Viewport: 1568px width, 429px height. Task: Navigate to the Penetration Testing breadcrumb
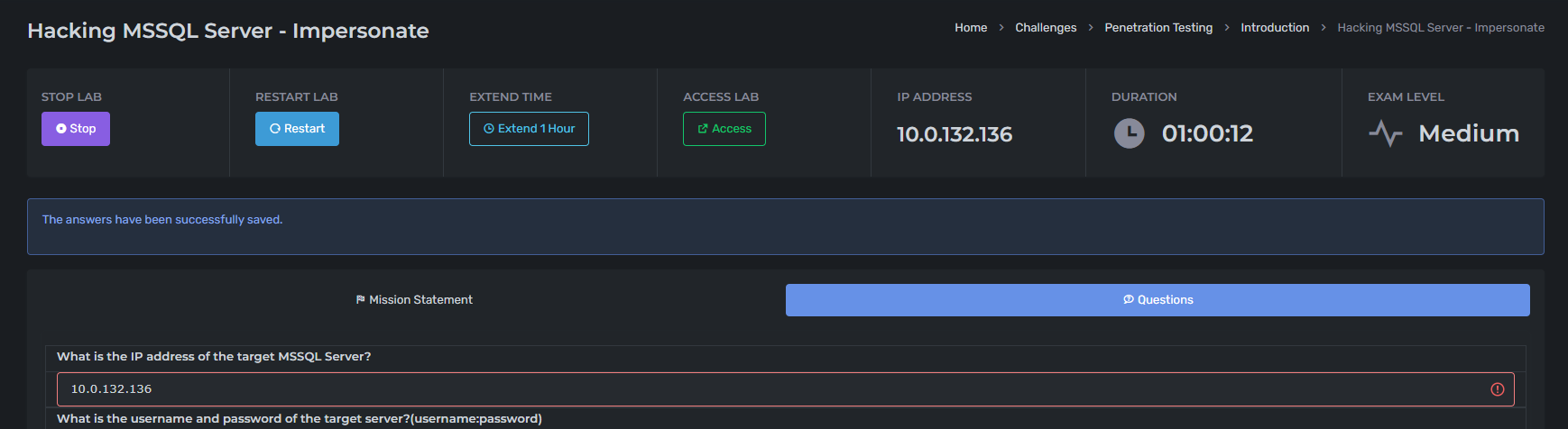[1158, 28]
